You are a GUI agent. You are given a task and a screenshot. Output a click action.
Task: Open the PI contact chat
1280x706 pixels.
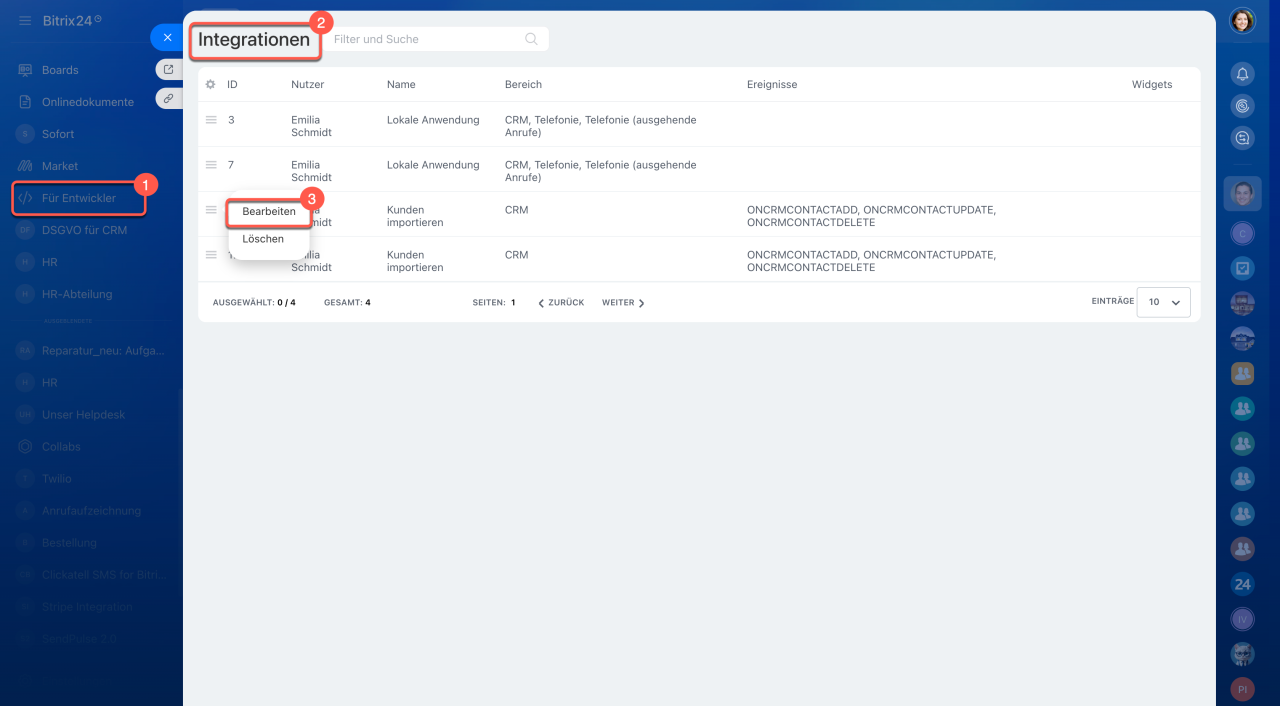(1242, 689)
